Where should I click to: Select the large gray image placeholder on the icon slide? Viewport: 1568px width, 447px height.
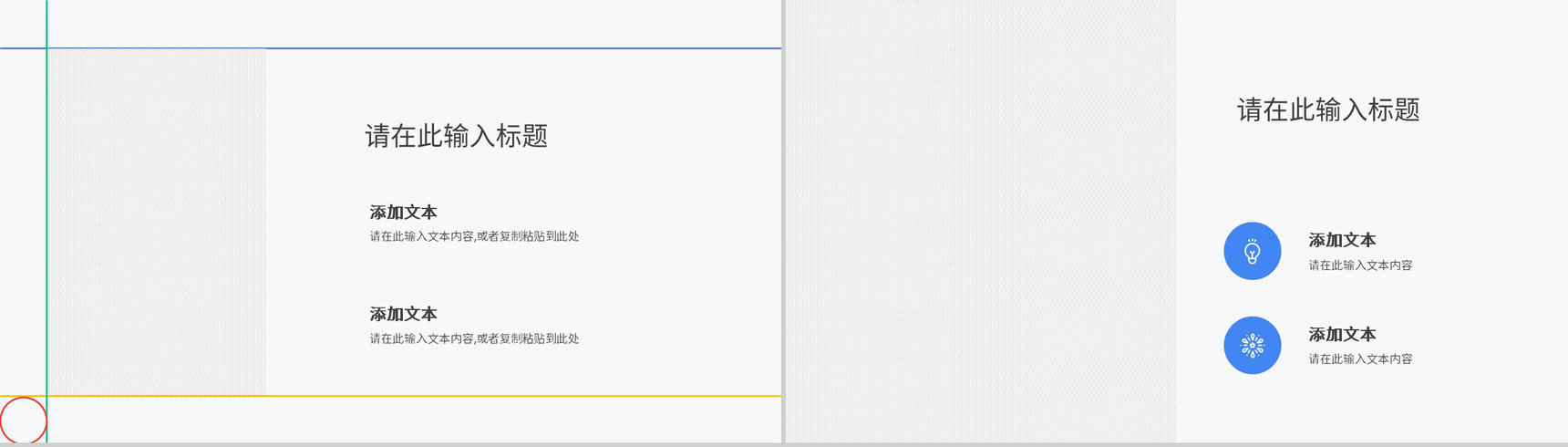981,222
